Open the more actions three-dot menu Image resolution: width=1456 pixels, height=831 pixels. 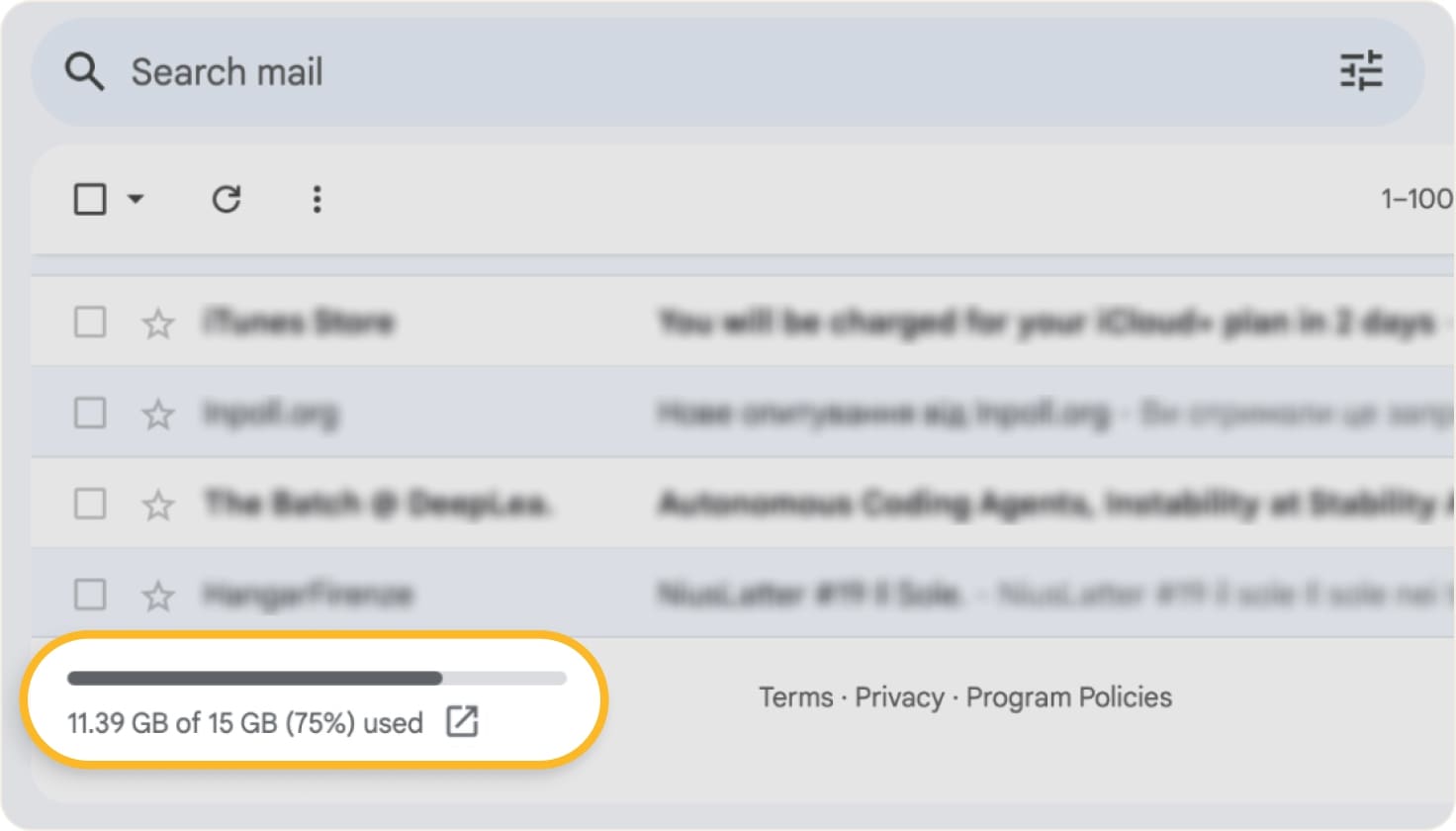point(317,200)
